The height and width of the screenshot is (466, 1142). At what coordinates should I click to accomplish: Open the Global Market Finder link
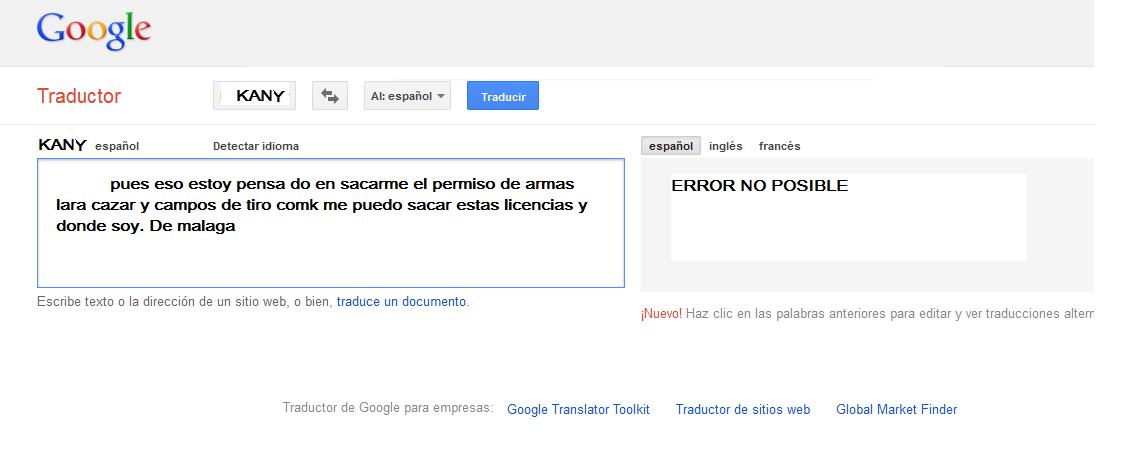click(896, 409)
